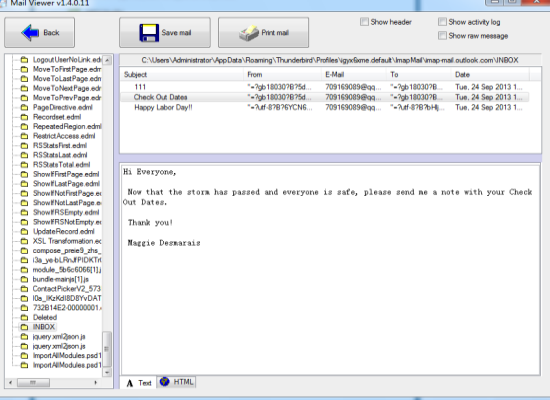Click the letter A icon on Text tab

click(130, 383)
